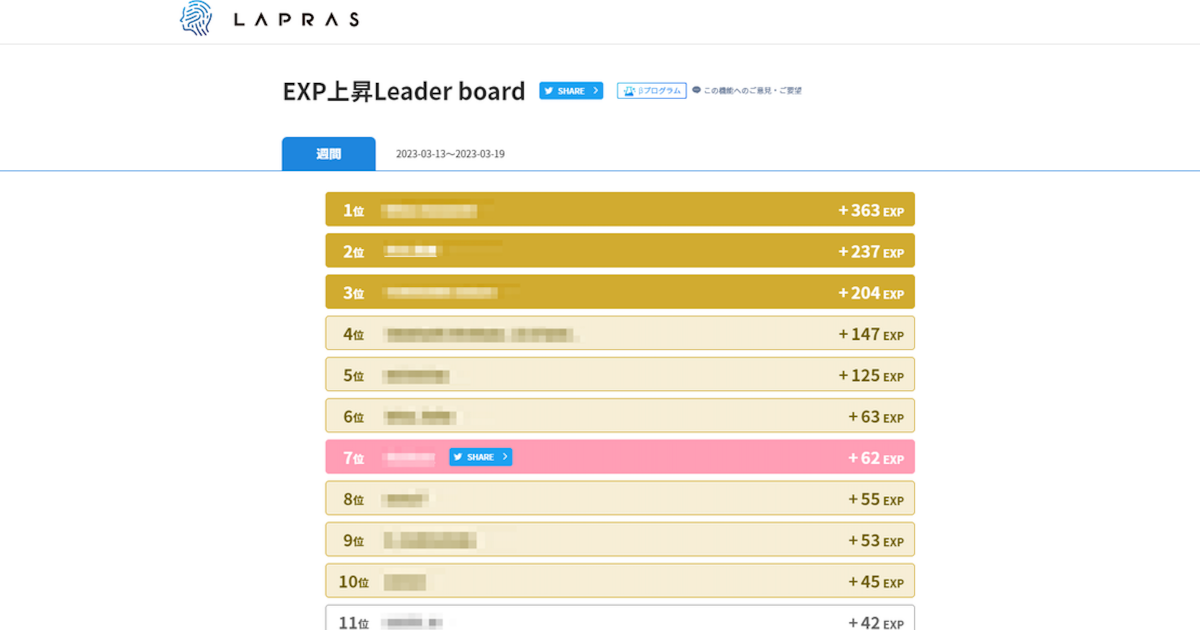Click the Twitter bird icon on rank 7 row
The width and height of the screenshot is (1200, 630).
click(x=458, y=457)
